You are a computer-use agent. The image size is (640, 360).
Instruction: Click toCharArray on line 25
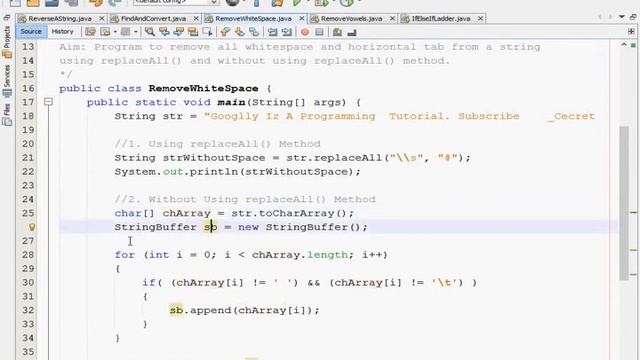click(x=296, y=213)
